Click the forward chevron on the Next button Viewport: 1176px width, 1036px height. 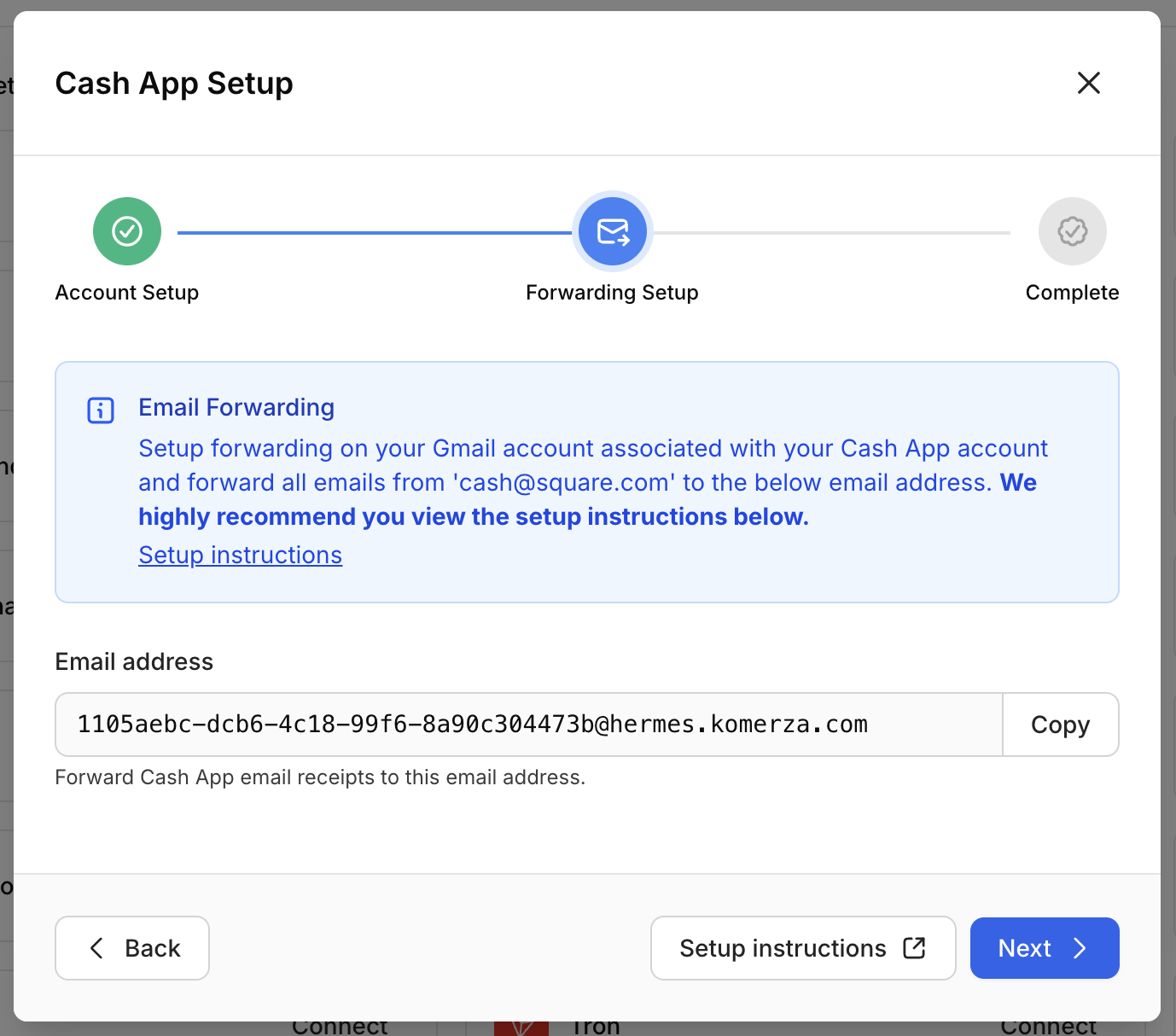tap(1080, 948)
